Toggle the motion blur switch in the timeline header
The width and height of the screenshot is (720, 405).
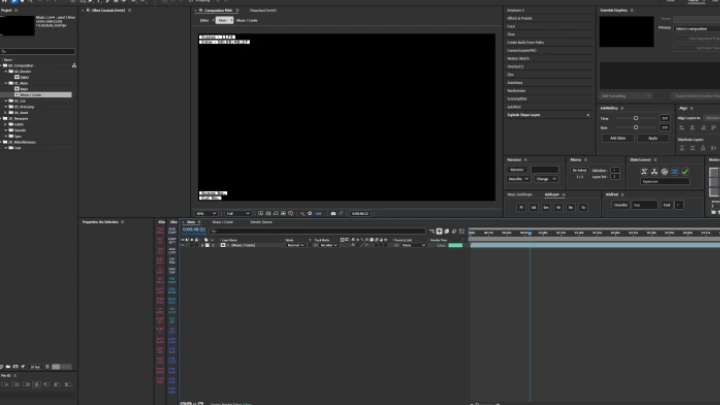454,231
